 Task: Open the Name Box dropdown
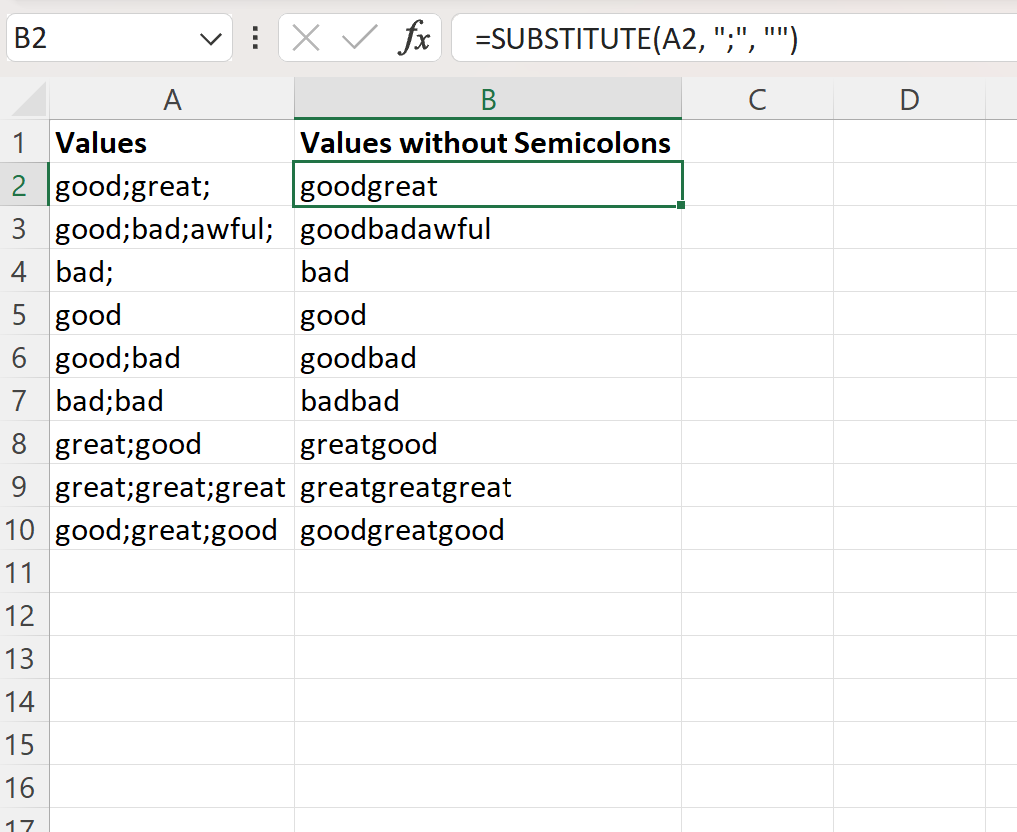[209, 38]
